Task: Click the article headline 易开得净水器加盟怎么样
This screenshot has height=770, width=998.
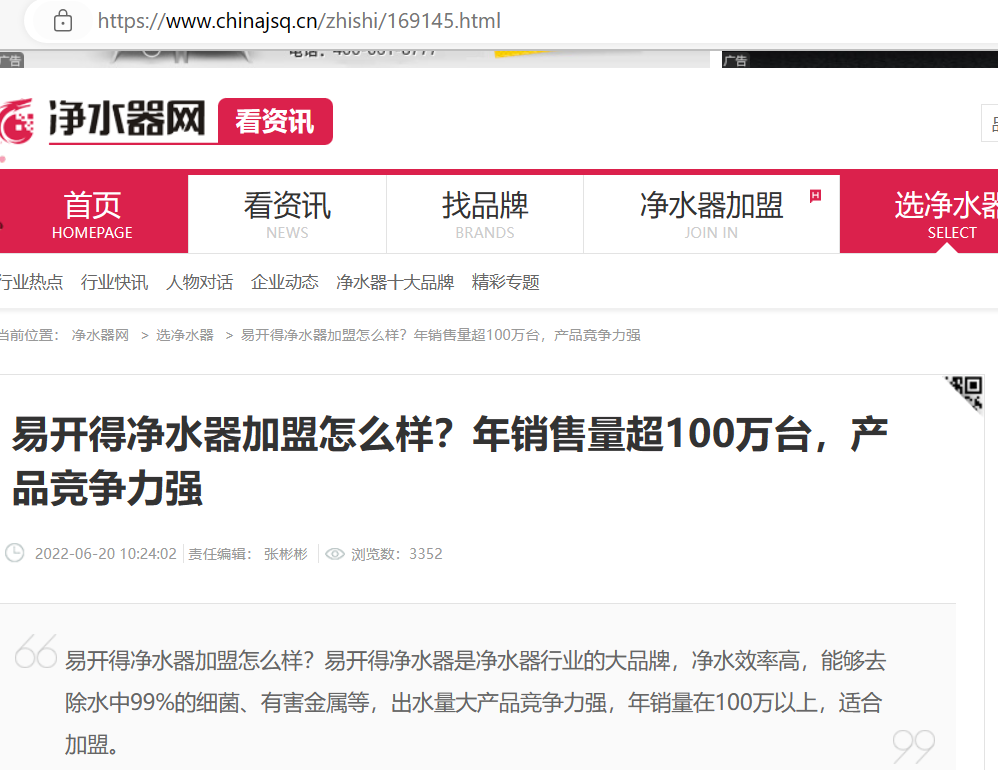Action: [x=449, y=461]
